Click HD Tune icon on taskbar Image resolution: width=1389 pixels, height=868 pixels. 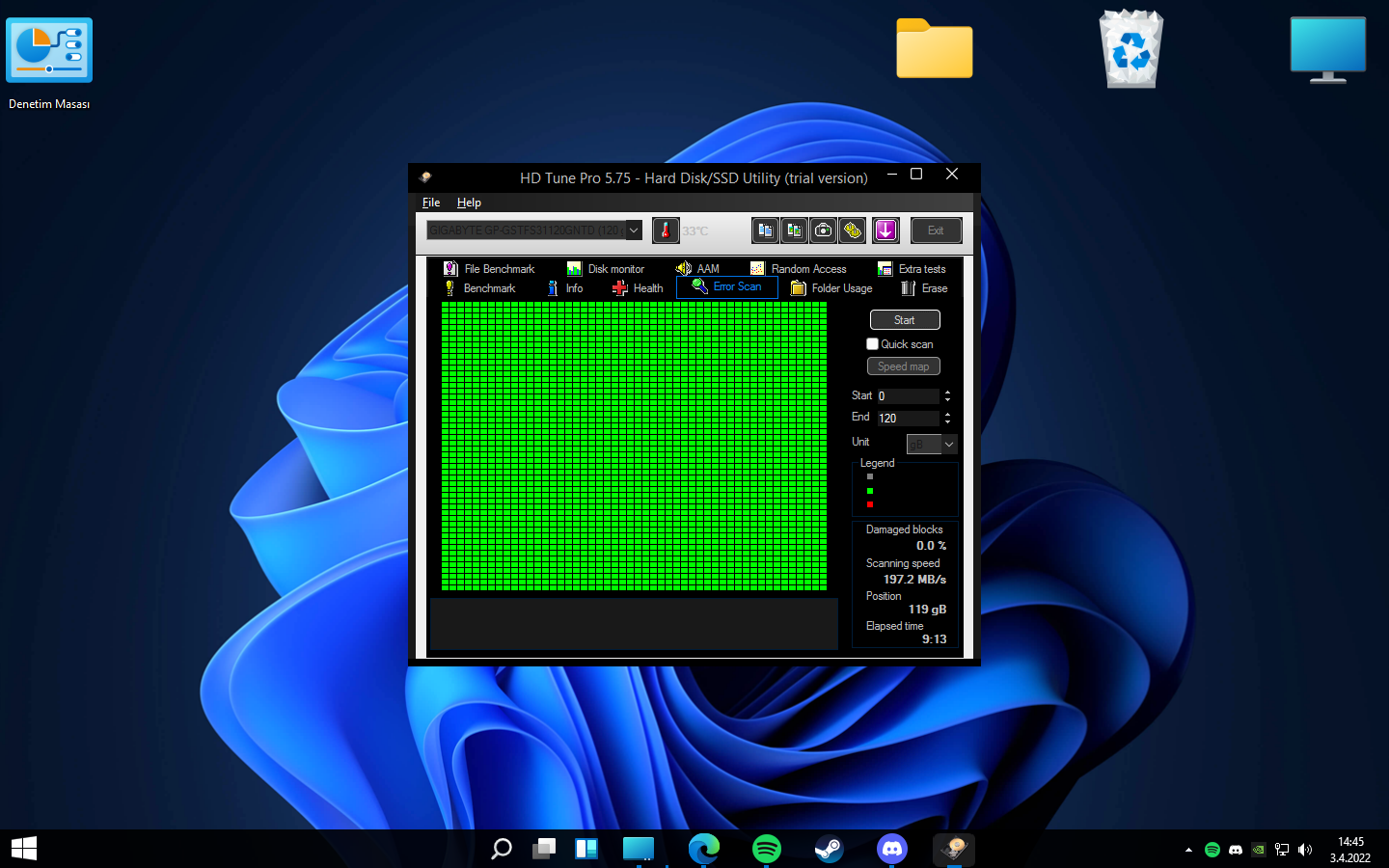tap(955, 849)
